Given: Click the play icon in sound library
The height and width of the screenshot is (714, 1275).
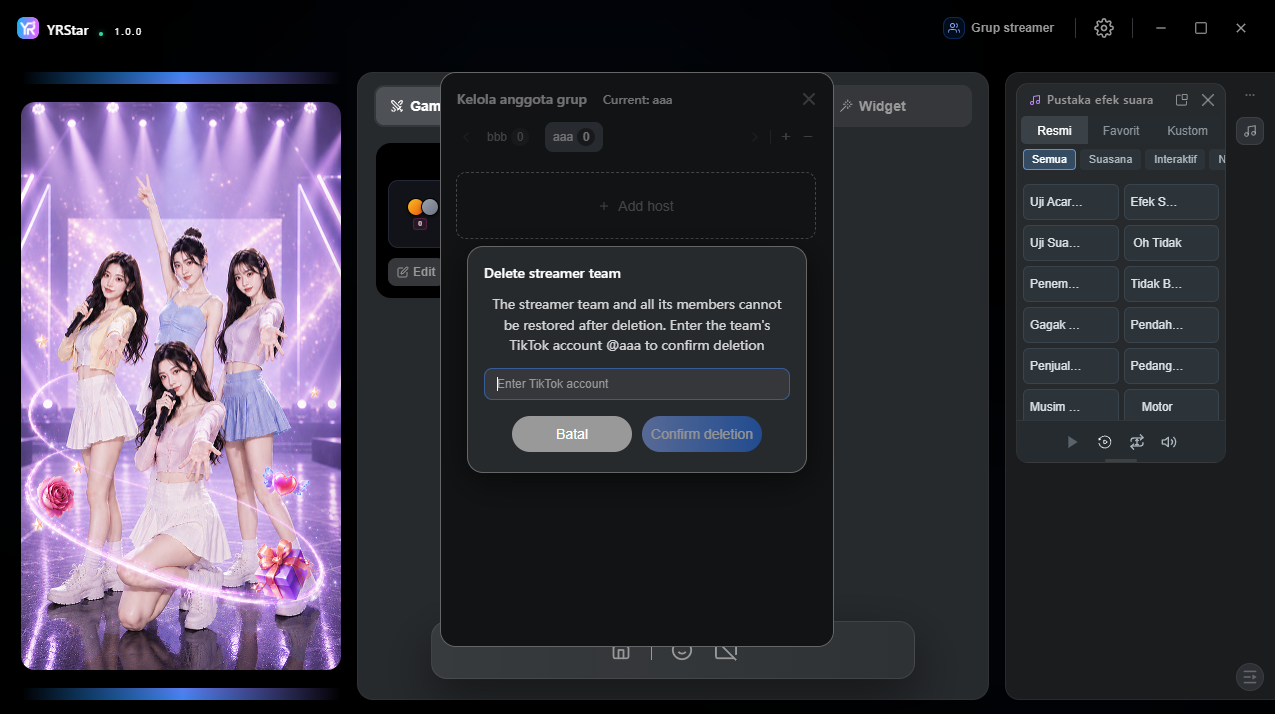Looking at the screenshot, I should click(1072, 442).
